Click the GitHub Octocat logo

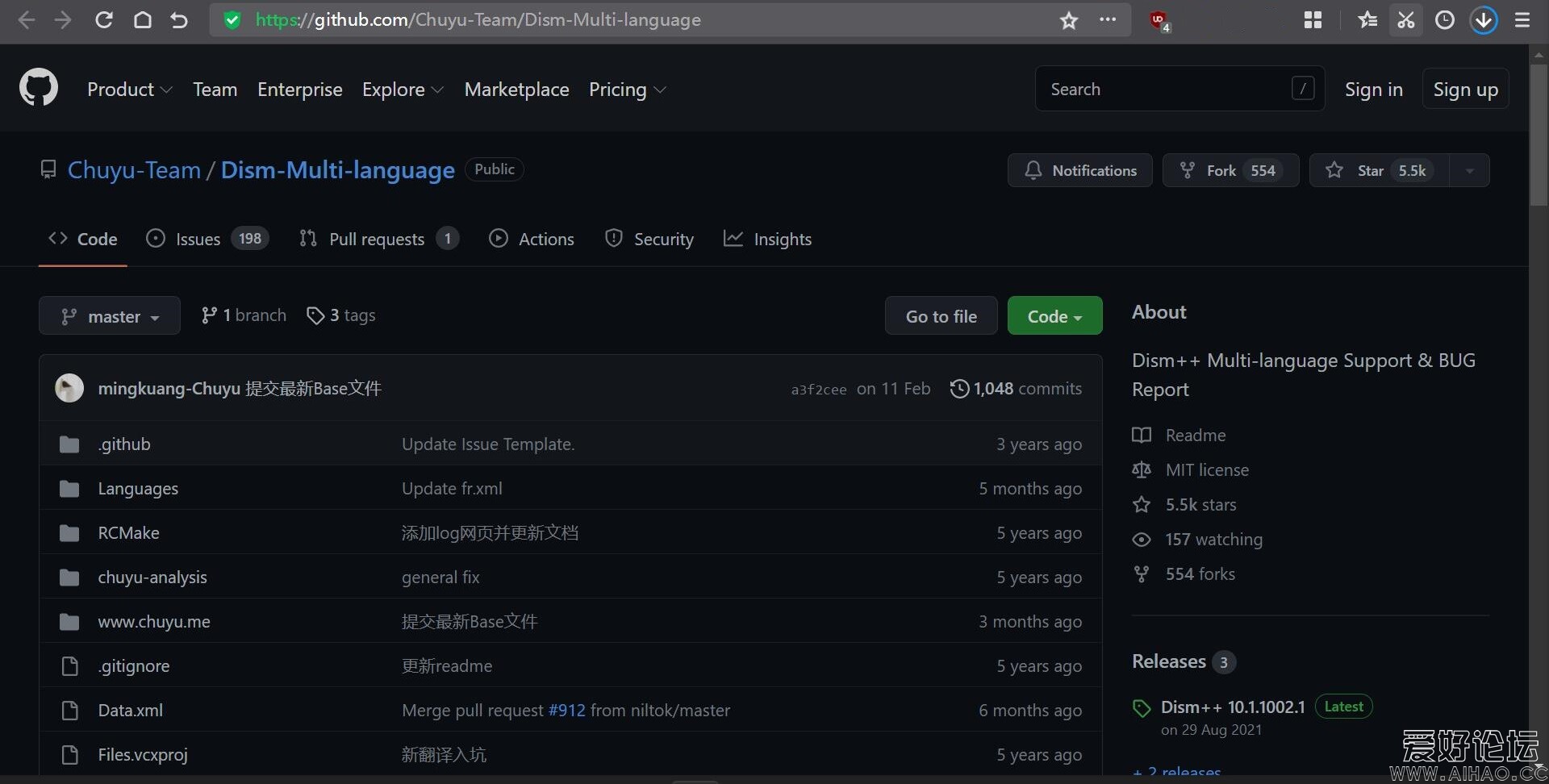point(39,88)
